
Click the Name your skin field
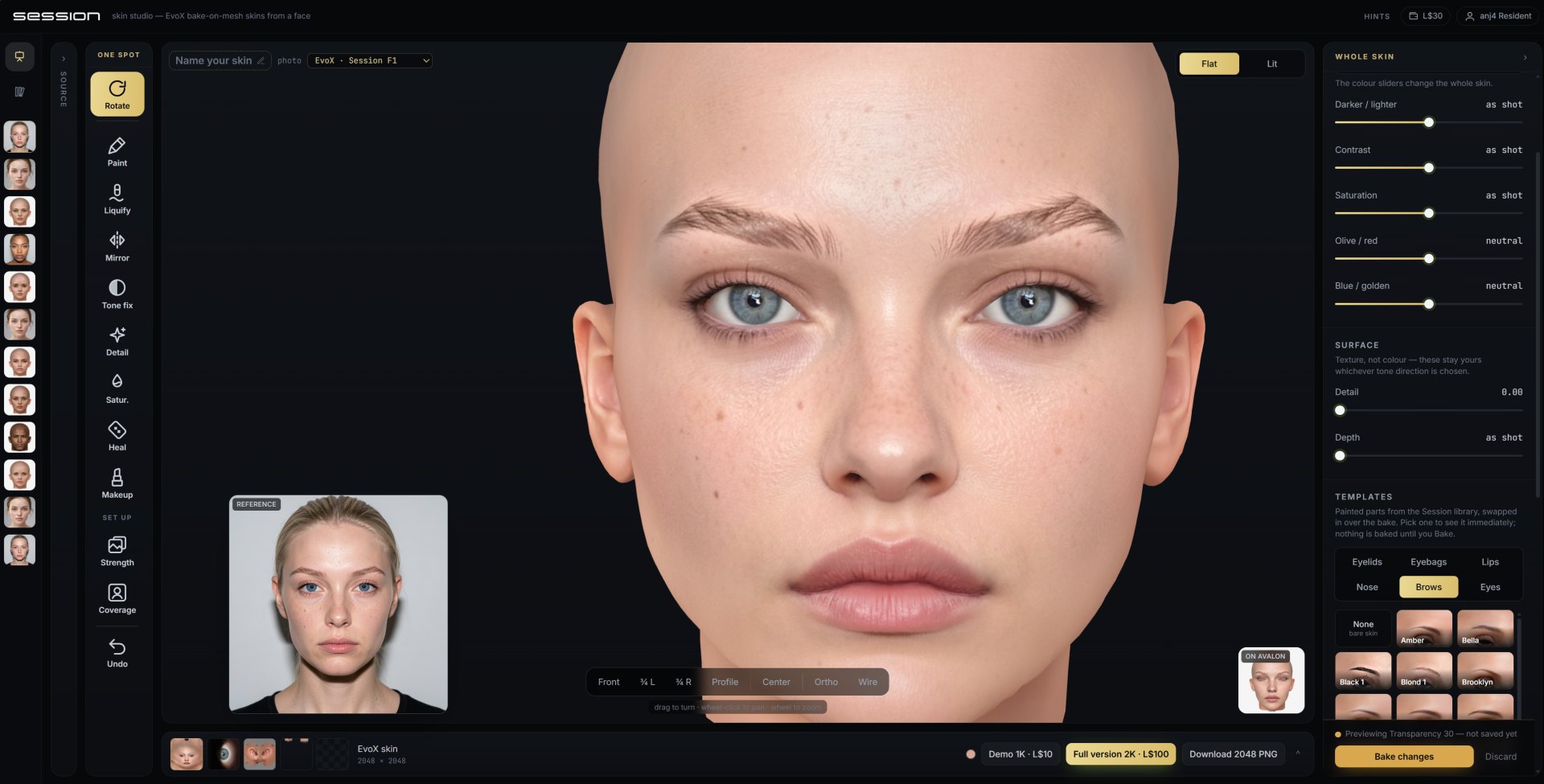(220, 61)
